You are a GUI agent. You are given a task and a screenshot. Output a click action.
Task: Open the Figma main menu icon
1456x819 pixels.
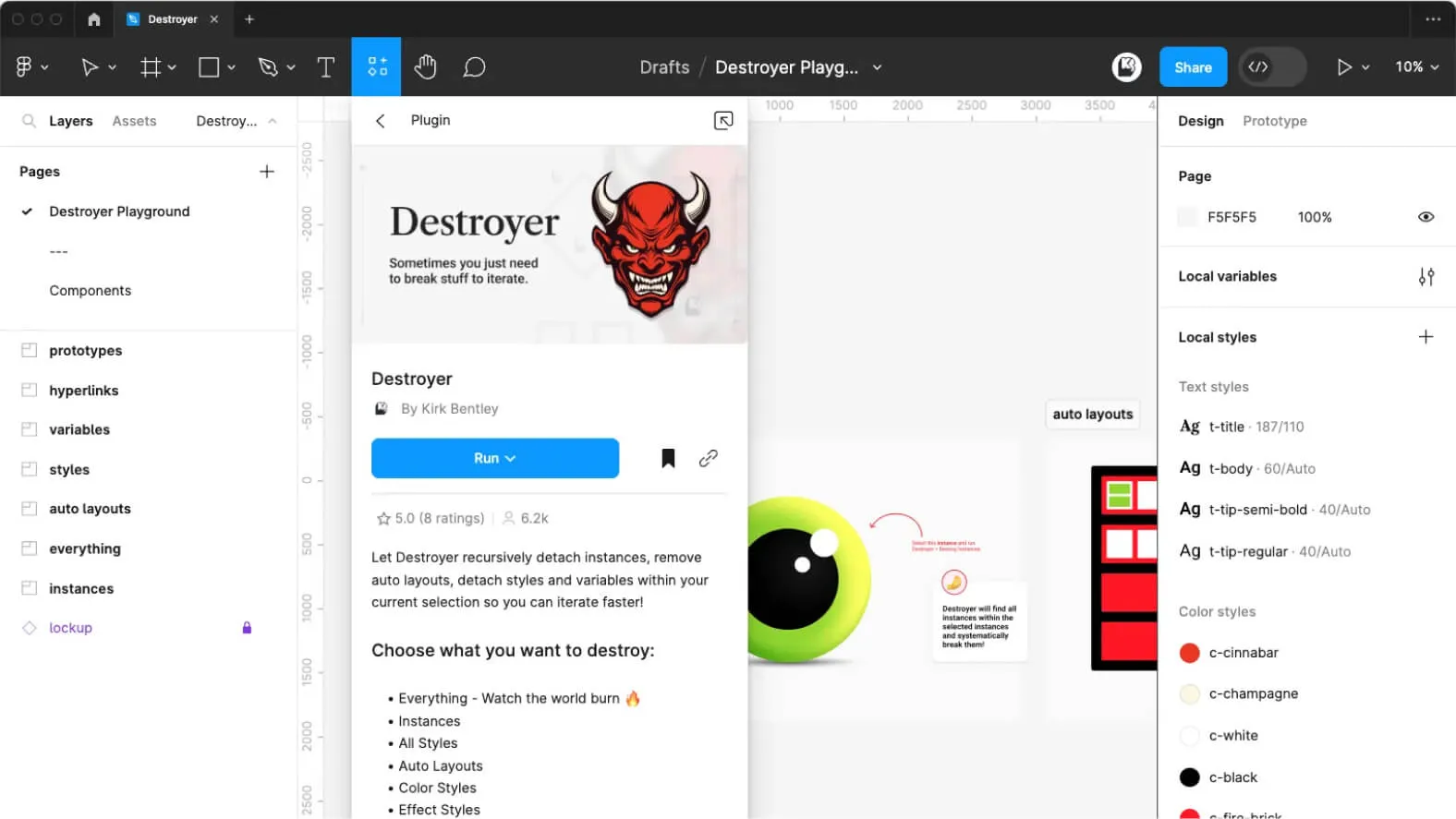pyautogui.click(x=24, y=66)
